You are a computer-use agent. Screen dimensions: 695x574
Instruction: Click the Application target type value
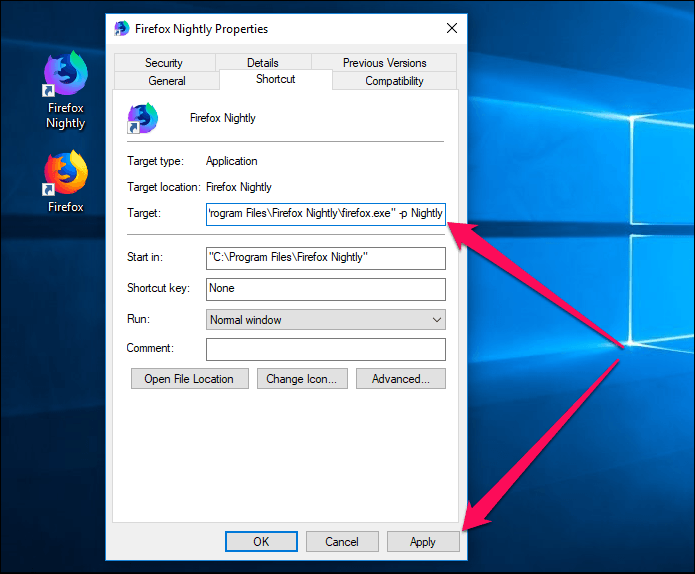(231, 161)
